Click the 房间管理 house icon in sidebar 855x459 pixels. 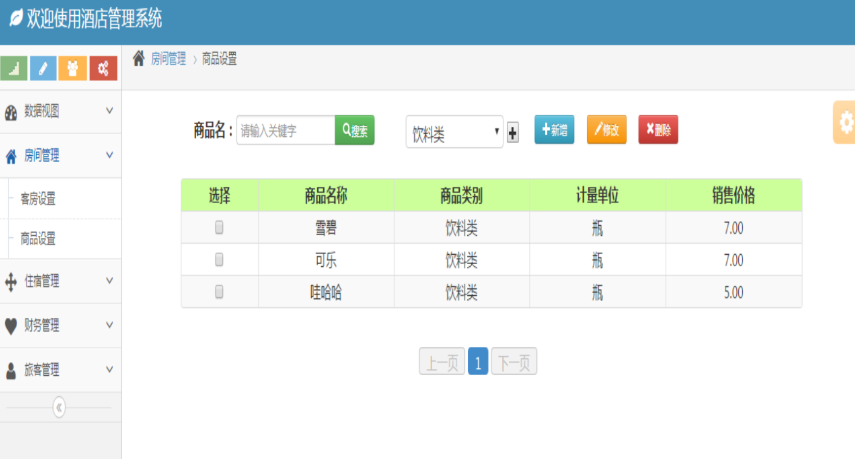point(11,156)
